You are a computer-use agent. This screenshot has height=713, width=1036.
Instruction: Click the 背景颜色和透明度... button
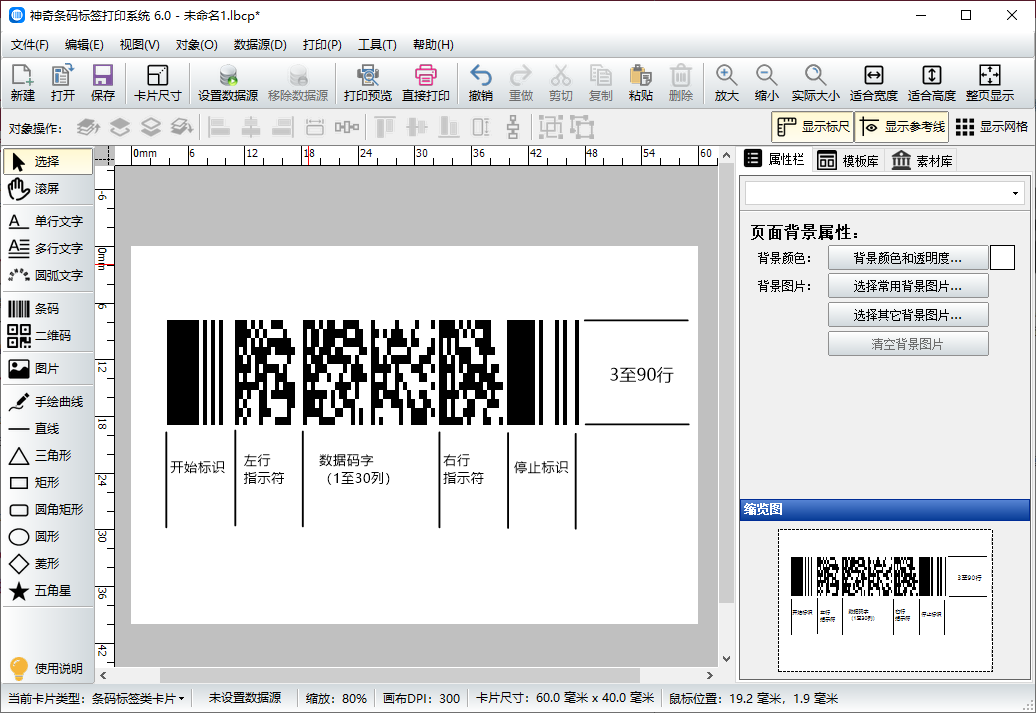coord(908,258)
